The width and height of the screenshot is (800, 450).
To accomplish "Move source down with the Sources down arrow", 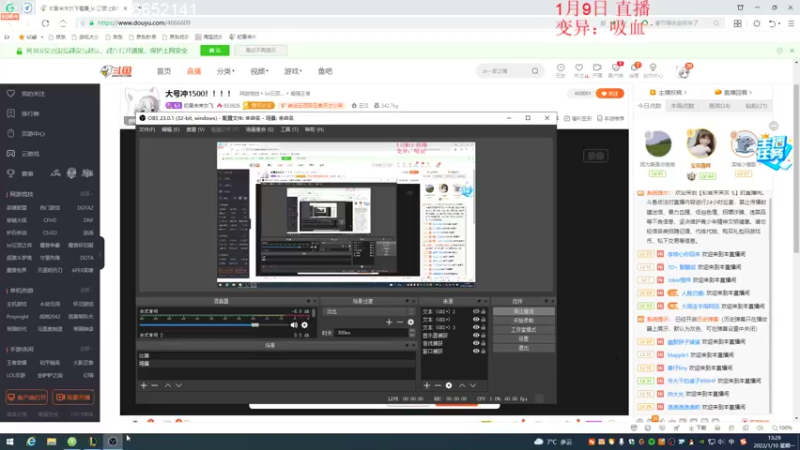I will click(473, 385).
